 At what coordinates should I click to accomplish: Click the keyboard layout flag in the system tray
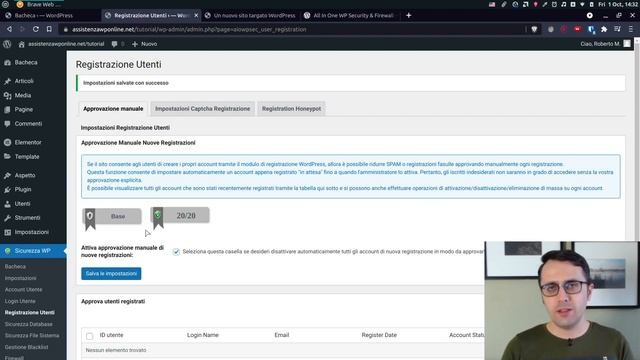coord(492,4)
